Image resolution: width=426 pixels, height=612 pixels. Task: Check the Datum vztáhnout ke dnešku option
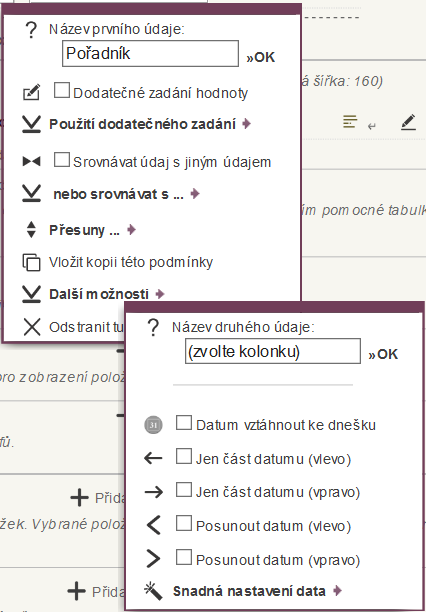click(184, 423)
